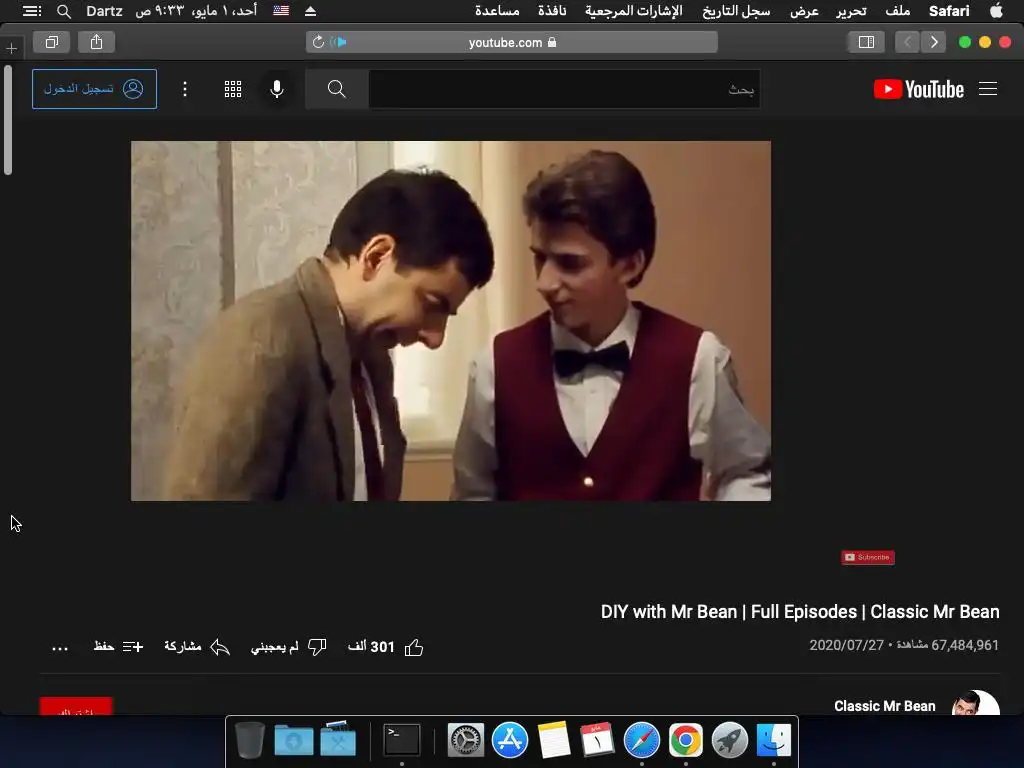This screenshot has width=1024, height=768.
Task: Start voice search with the microphone
Action: point(277,89)
